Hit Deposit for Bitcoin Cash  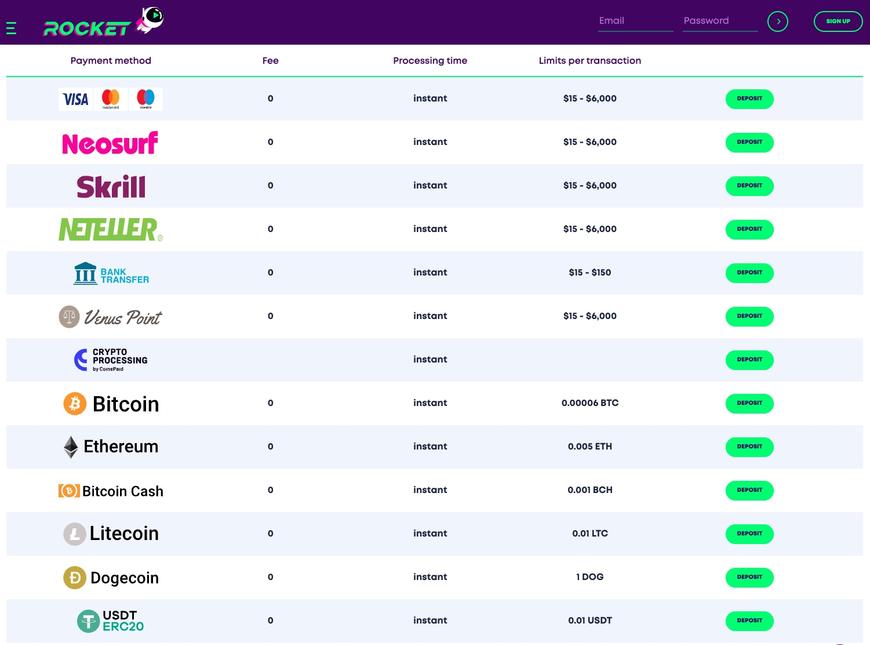[749, 491]
